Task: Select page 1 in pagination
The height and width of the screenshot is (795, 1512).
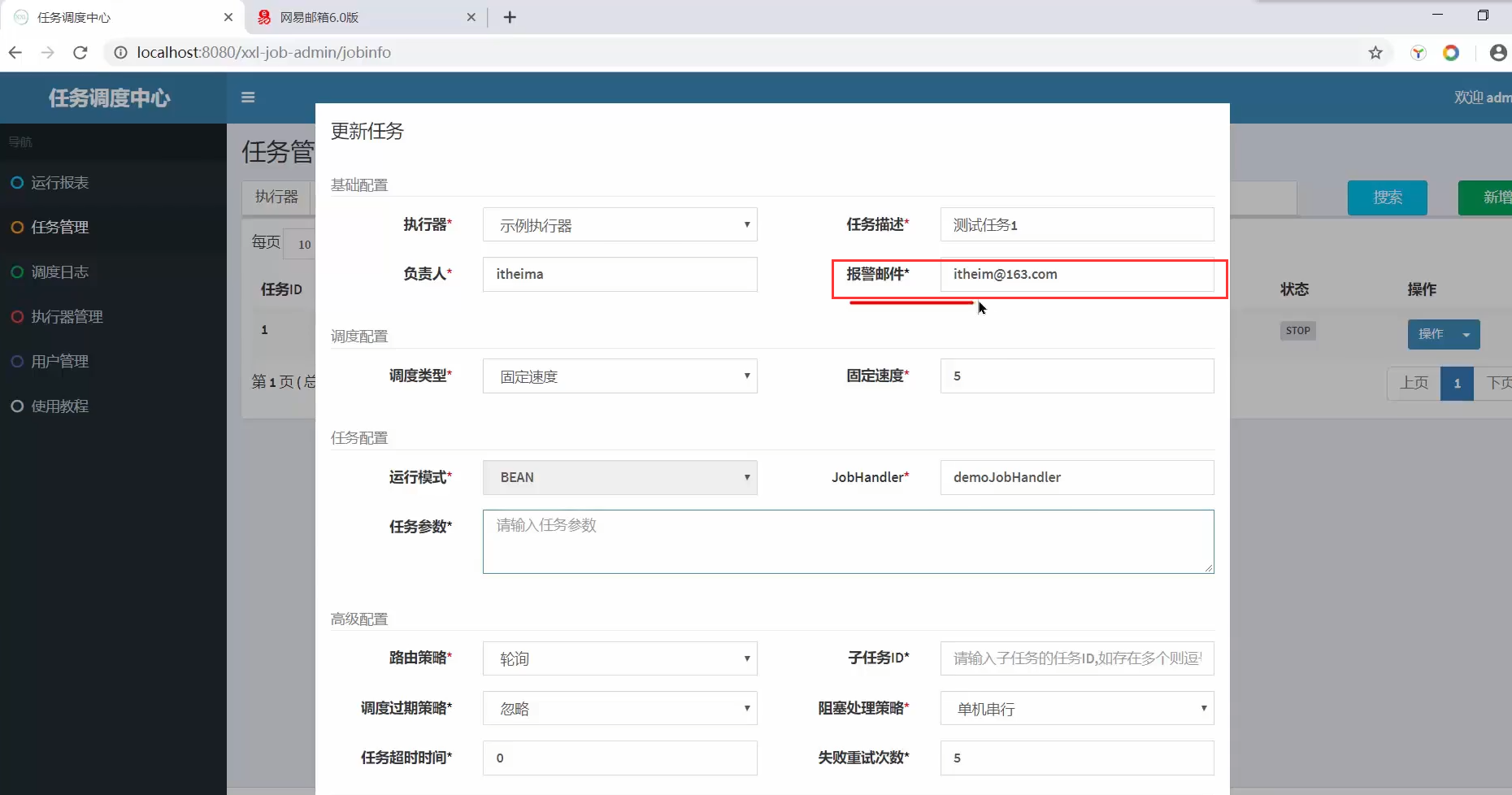Action: 1458,383
